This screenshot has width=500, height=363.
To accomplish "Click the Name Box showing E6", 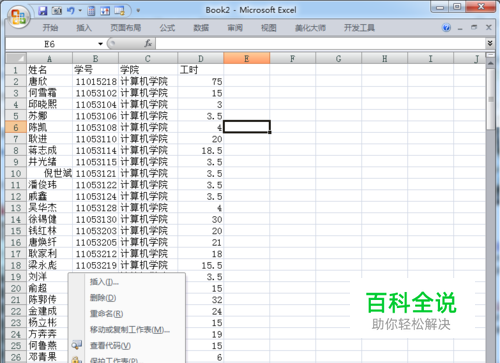I will coord(50,44).
